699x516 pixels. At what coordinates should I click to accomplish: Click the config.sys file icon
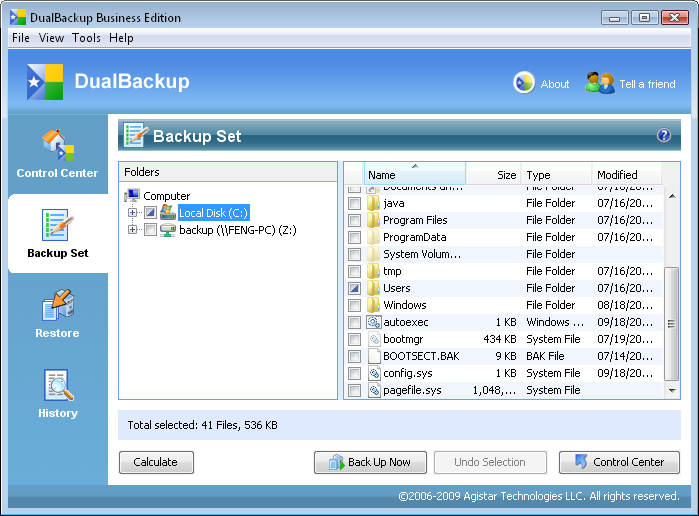(374, 373)
